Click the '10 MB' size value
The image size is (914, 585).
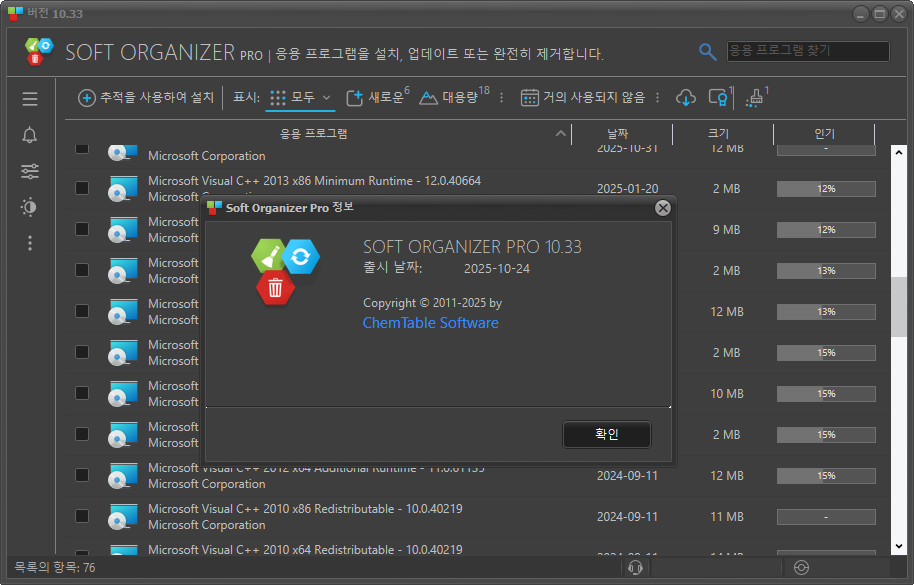(726, 394)
